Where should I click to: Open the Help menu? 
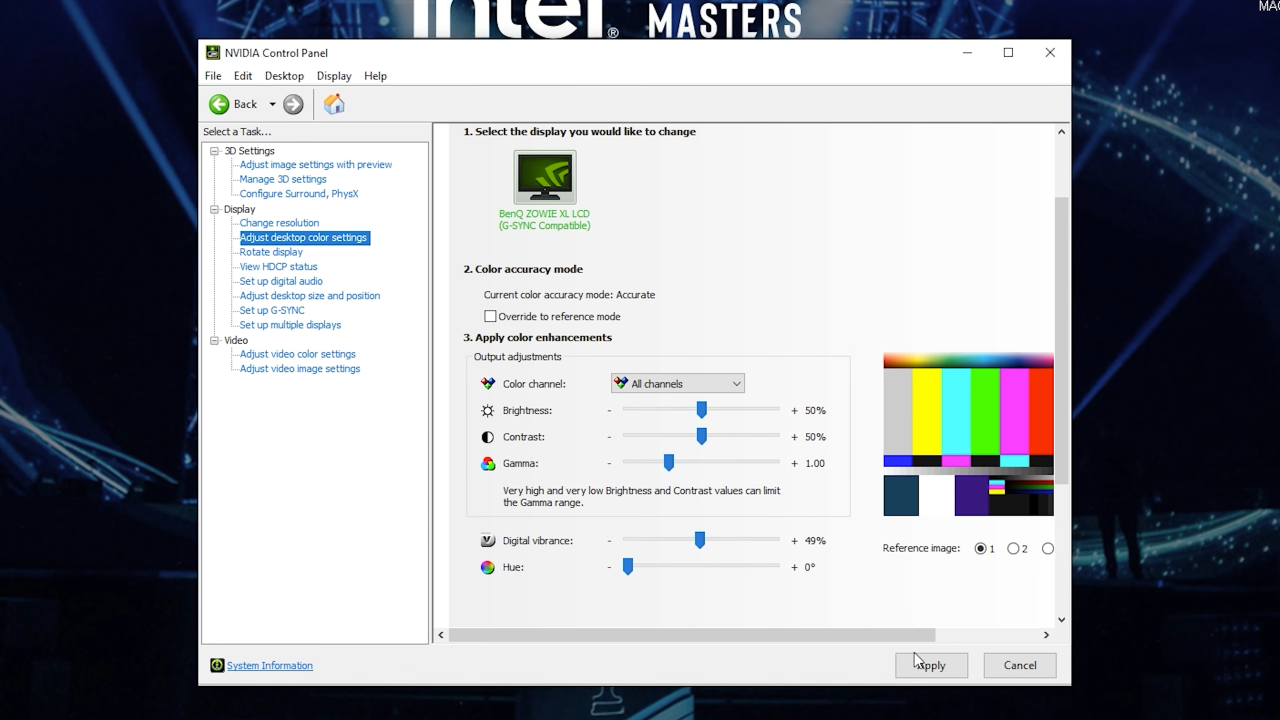click(375, 76)
